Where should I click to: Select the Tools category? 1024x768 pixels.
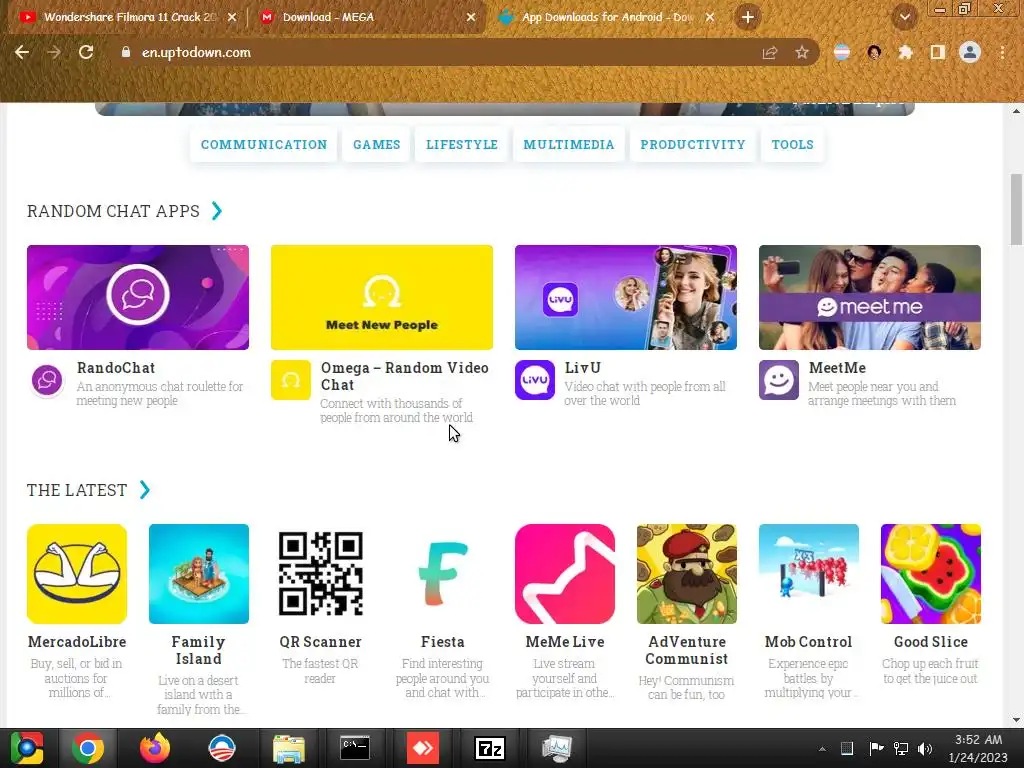[793, 144]
